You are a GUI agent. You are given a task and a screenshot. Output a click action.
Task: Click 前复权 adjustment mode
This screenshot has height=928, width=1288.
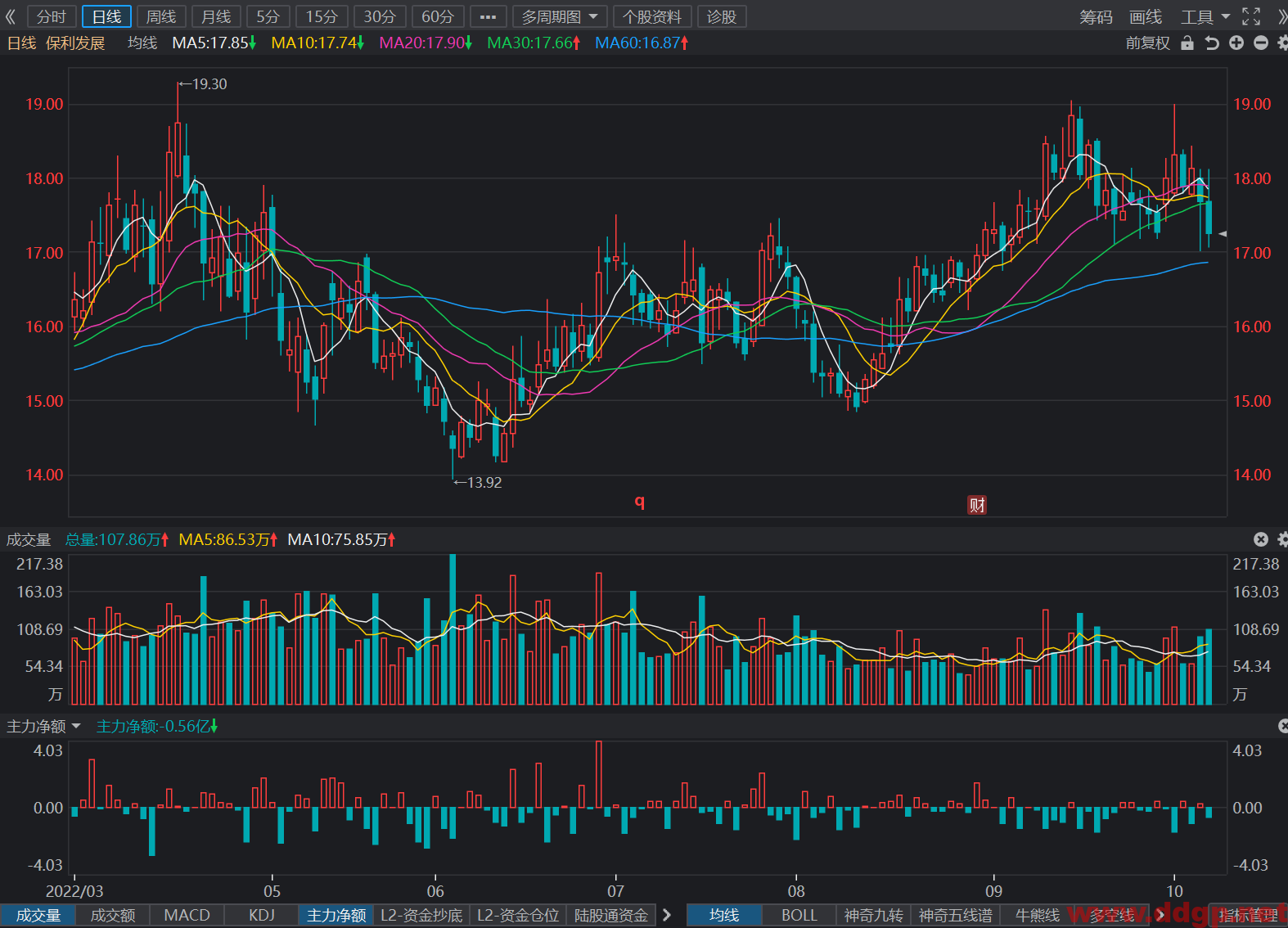pos(1148,43)
